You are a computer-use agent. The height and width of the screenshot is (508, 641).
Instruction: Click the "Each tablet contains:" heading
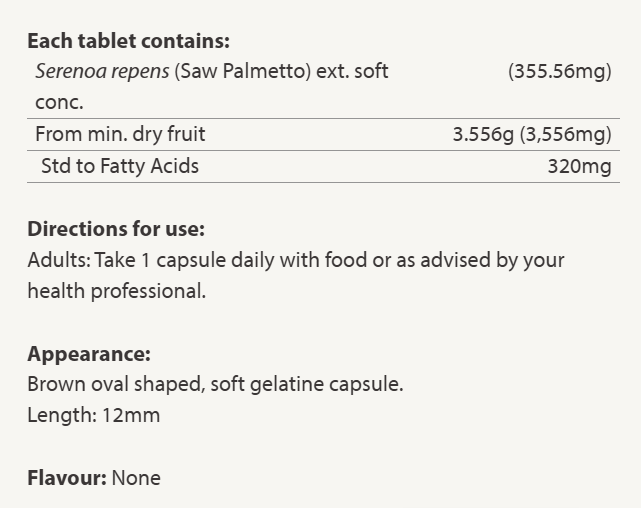click(x=128, y=41)
